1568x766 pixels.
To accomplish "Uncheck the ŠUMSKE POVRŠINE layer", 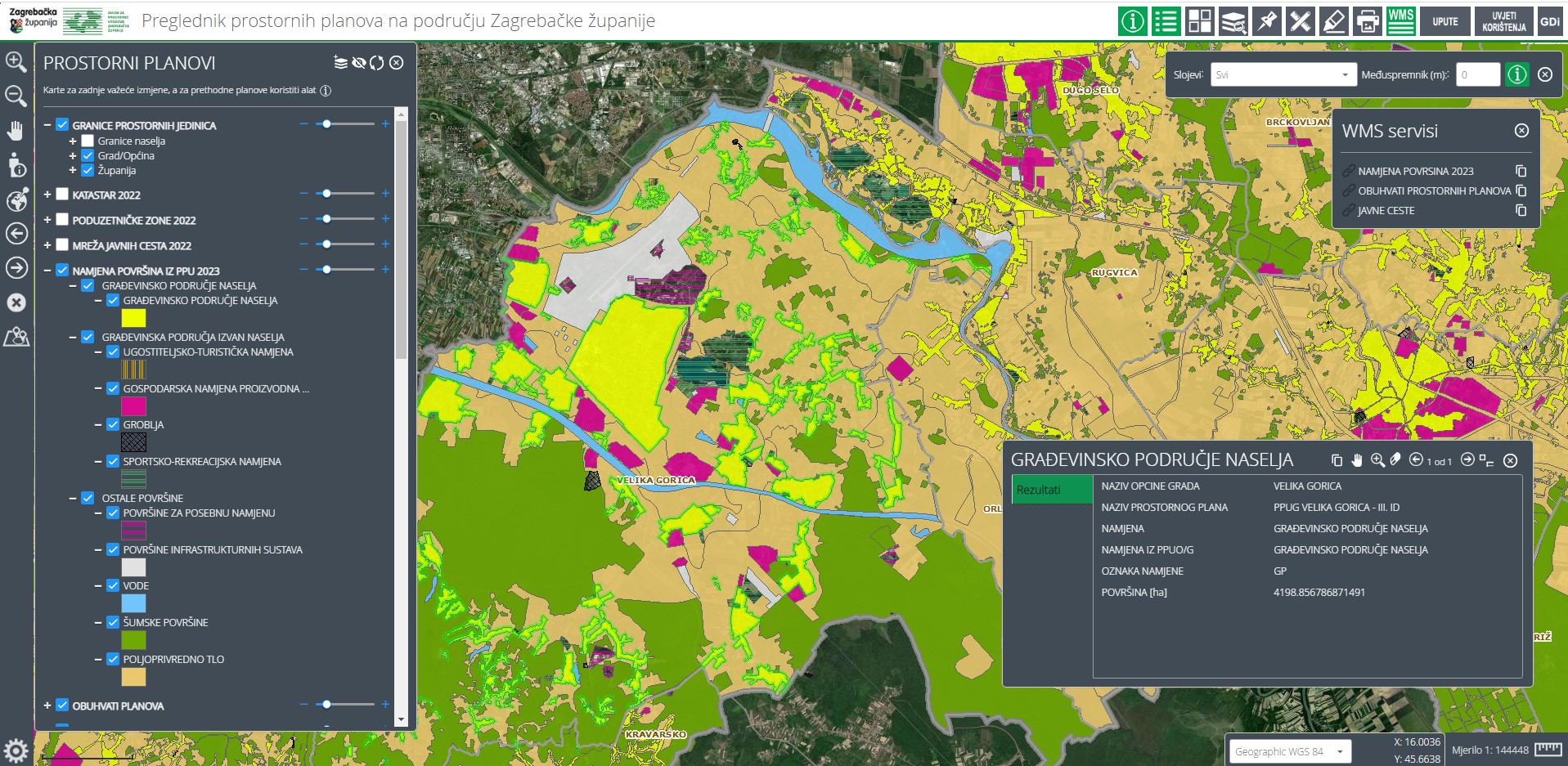I will click(113, 622).
